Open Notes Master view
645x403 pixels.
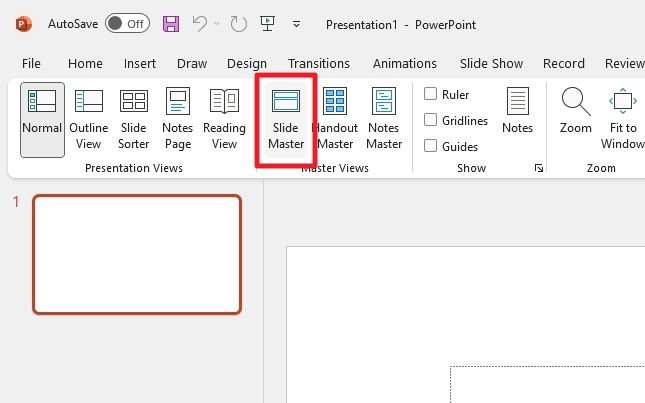[384, 119]
